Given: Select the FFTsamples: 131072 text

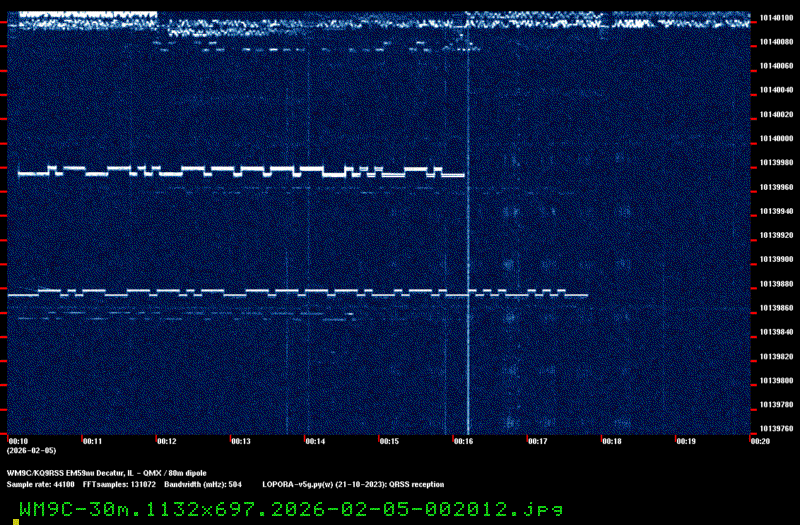Looking at the screenshot, I should coord(119,485).
